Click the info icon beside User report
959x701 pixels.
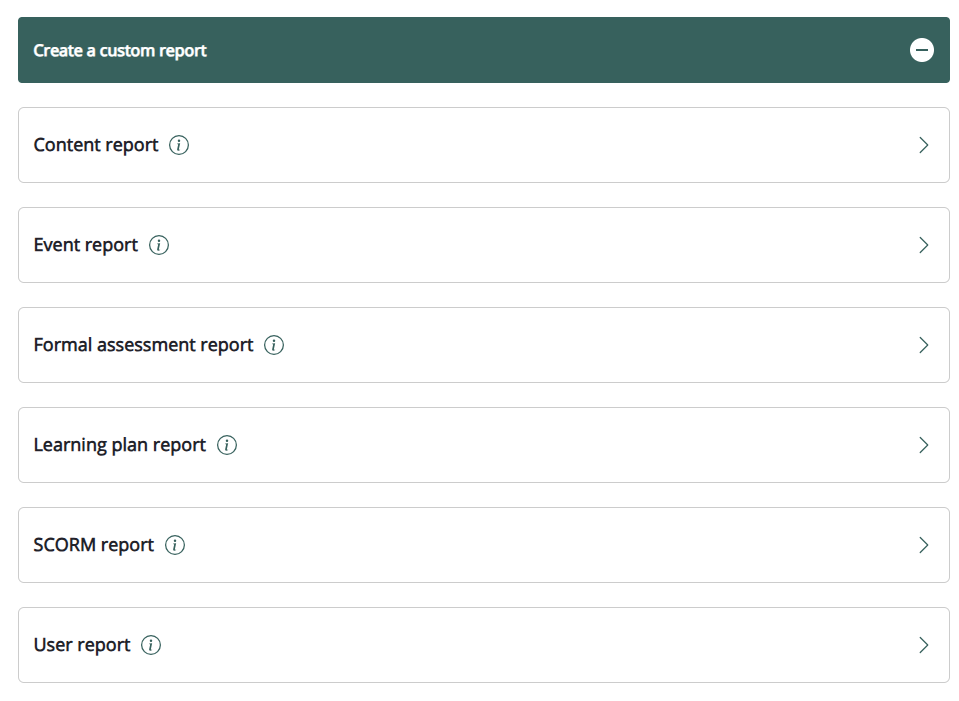pos(151,645)
